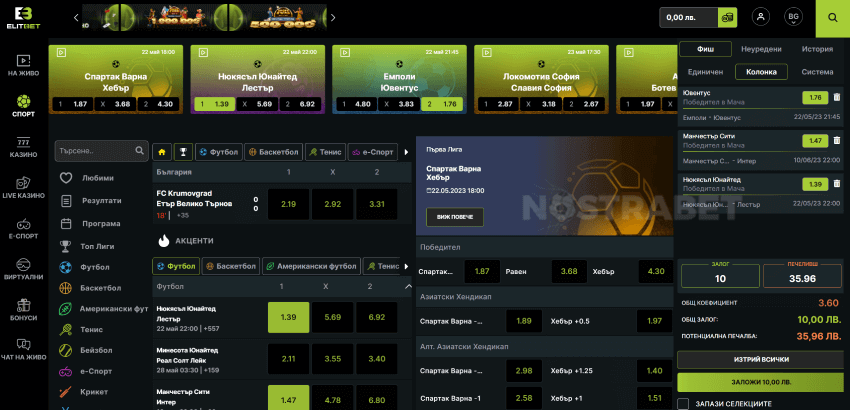
Task: Toggle the 1.39 odds on the Нюкясъл Юнайтед top card
Action: click(215, 104)
